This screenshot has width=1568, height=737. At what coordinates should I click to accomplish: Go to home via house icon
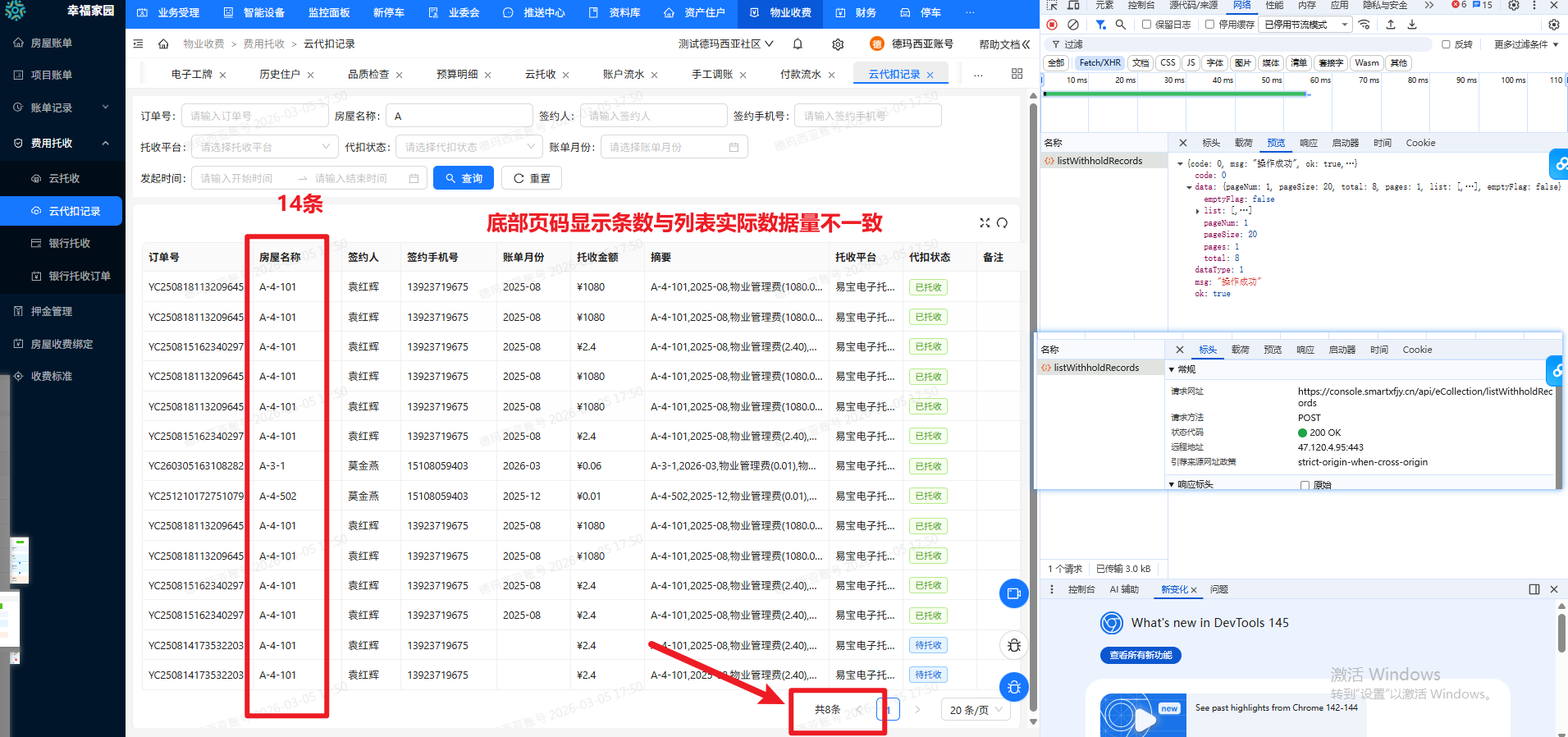[163, 43]
